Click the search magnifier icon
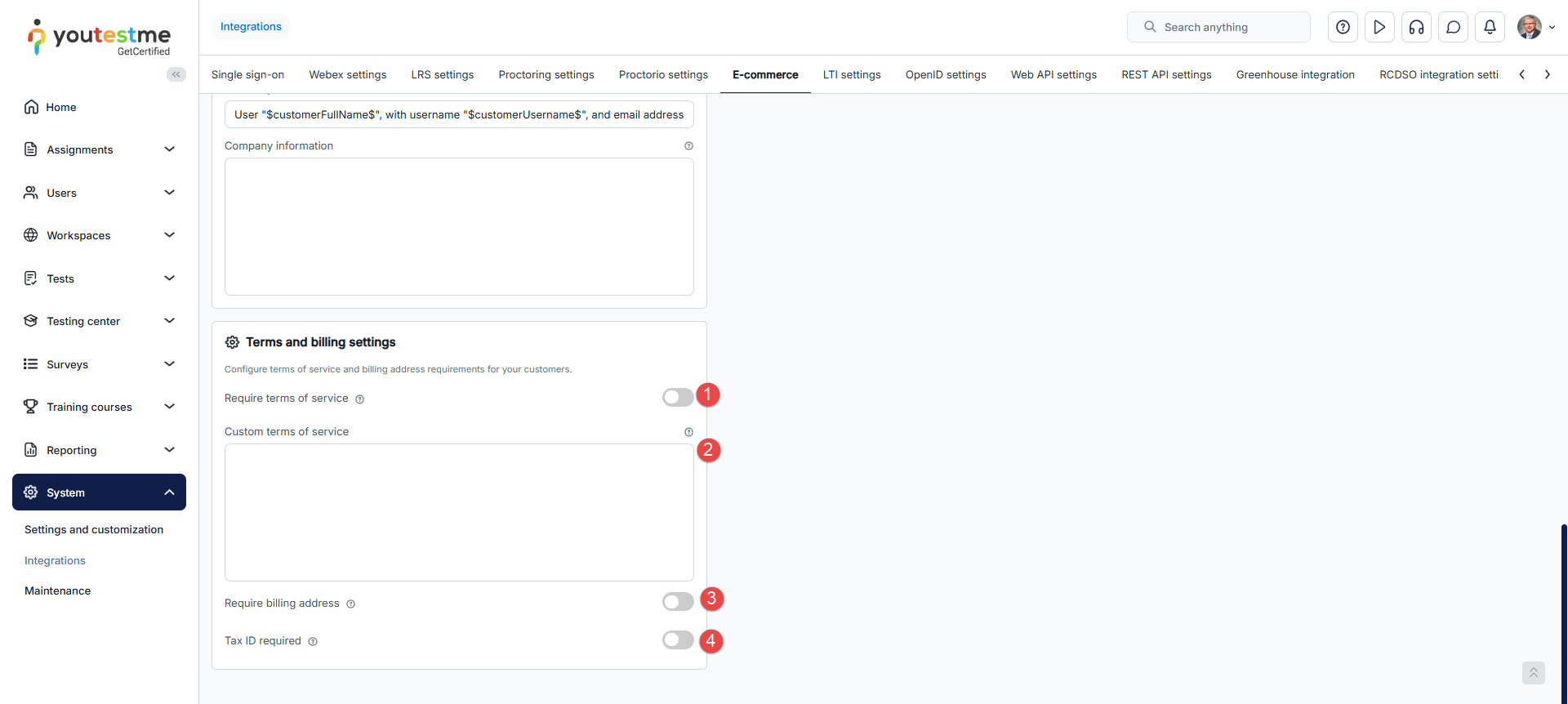Image resolution: width=1568 pixels, height=704 pixels. pyautogui.click(x=1150, y=27)
